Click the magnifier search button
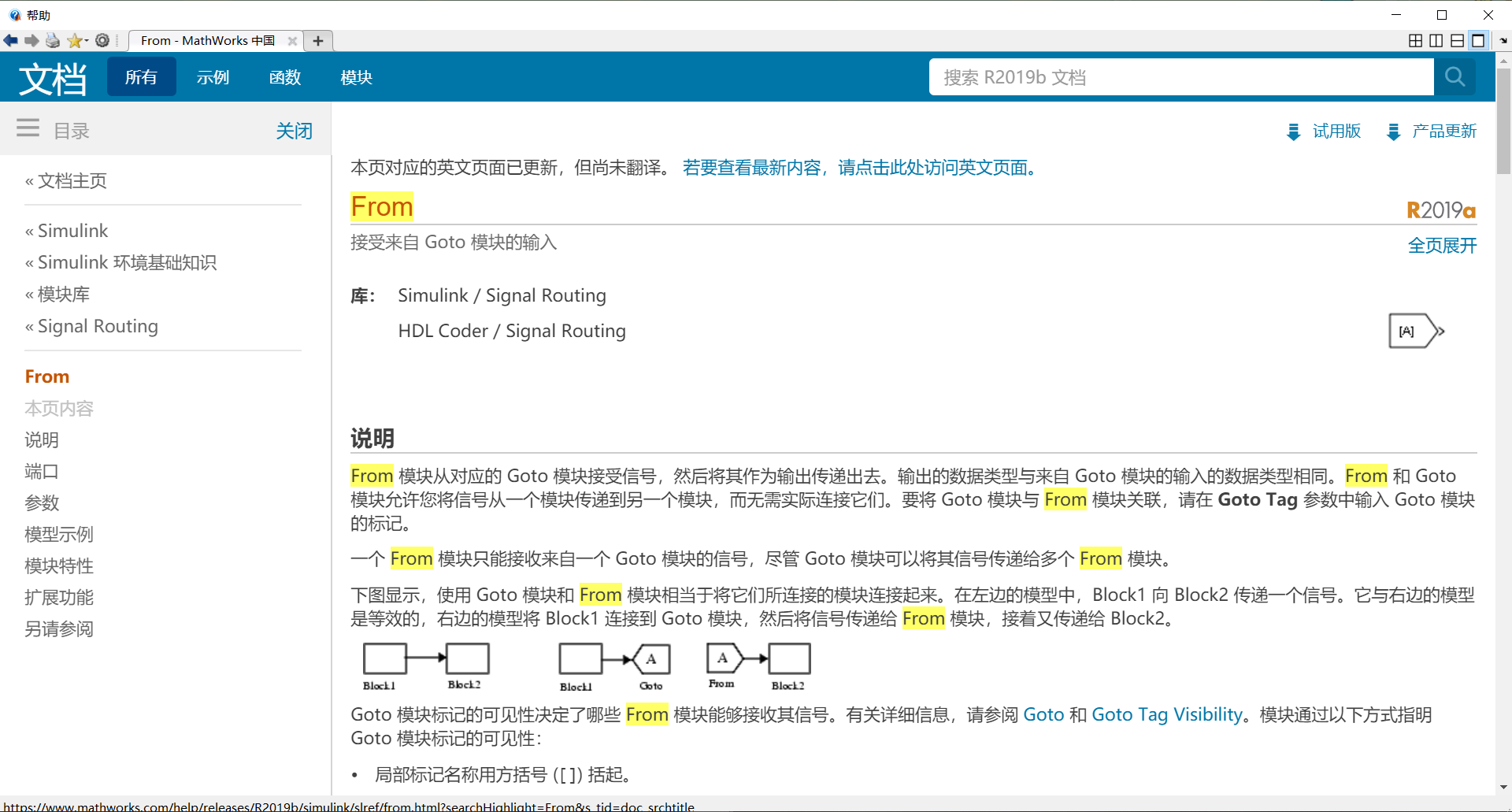The image size is (1512, 812). point(1455,77)
